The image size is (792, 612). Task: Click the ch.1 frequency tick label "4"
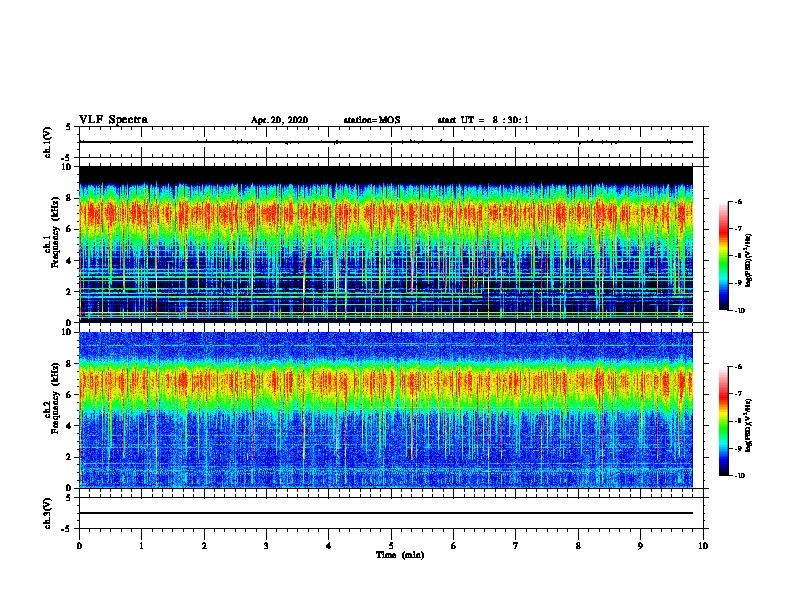click(x=69, y=261)
